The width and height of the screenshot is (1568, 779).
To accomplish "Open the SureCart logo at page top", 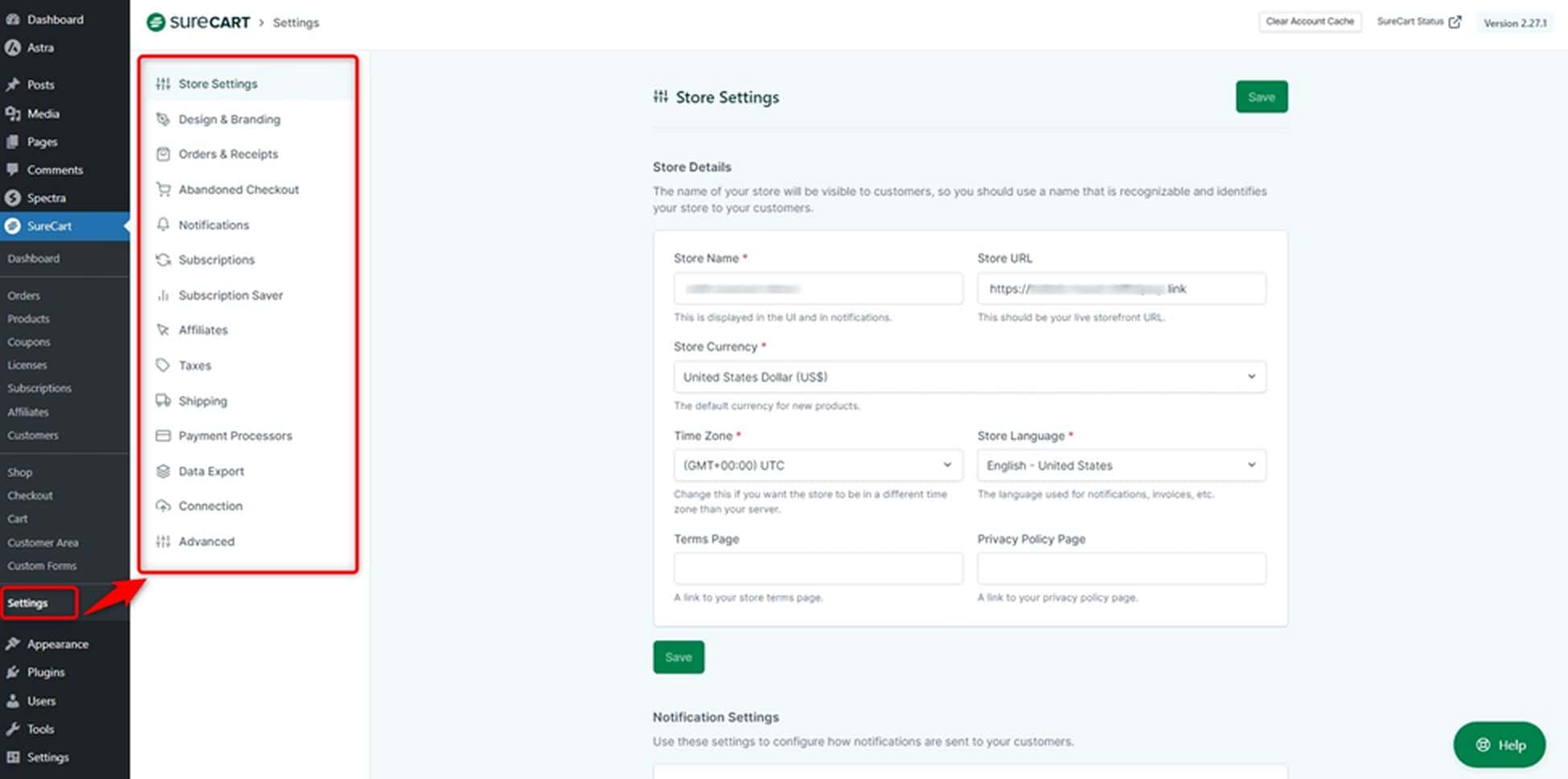I will click(x=198, y=23).
